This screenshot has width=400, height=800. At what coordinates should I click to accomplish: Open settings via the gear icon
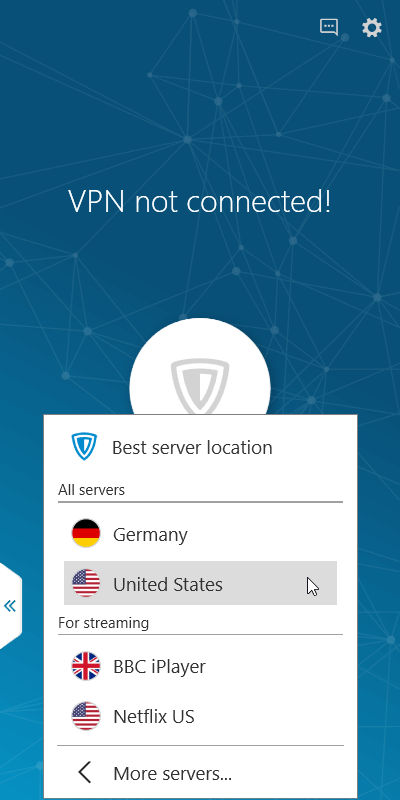(372, 28)
